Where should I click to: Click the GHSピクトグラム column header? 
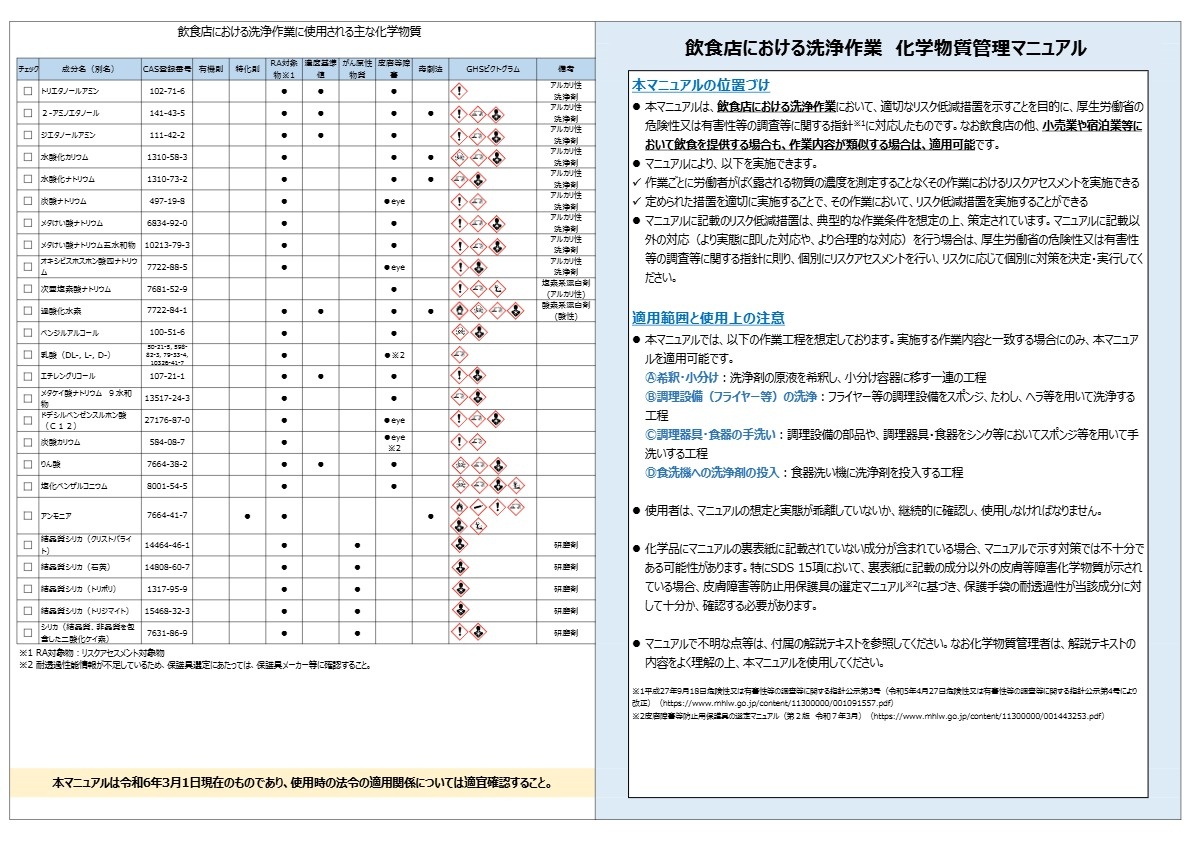point(493,69)
